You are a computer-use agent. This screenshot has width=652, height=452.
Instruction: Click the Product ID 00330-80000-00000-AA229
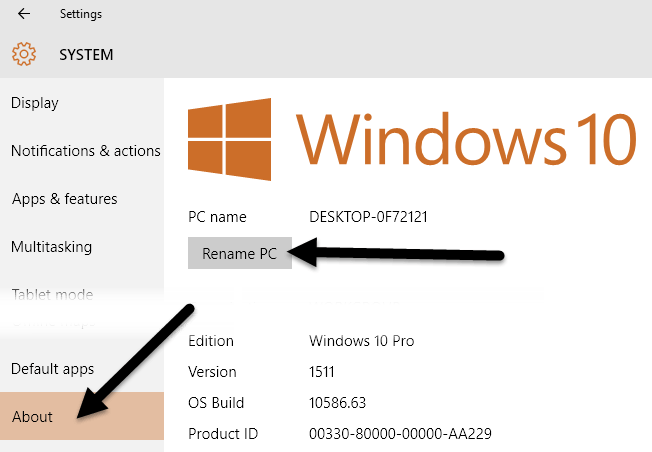point(400,434)
